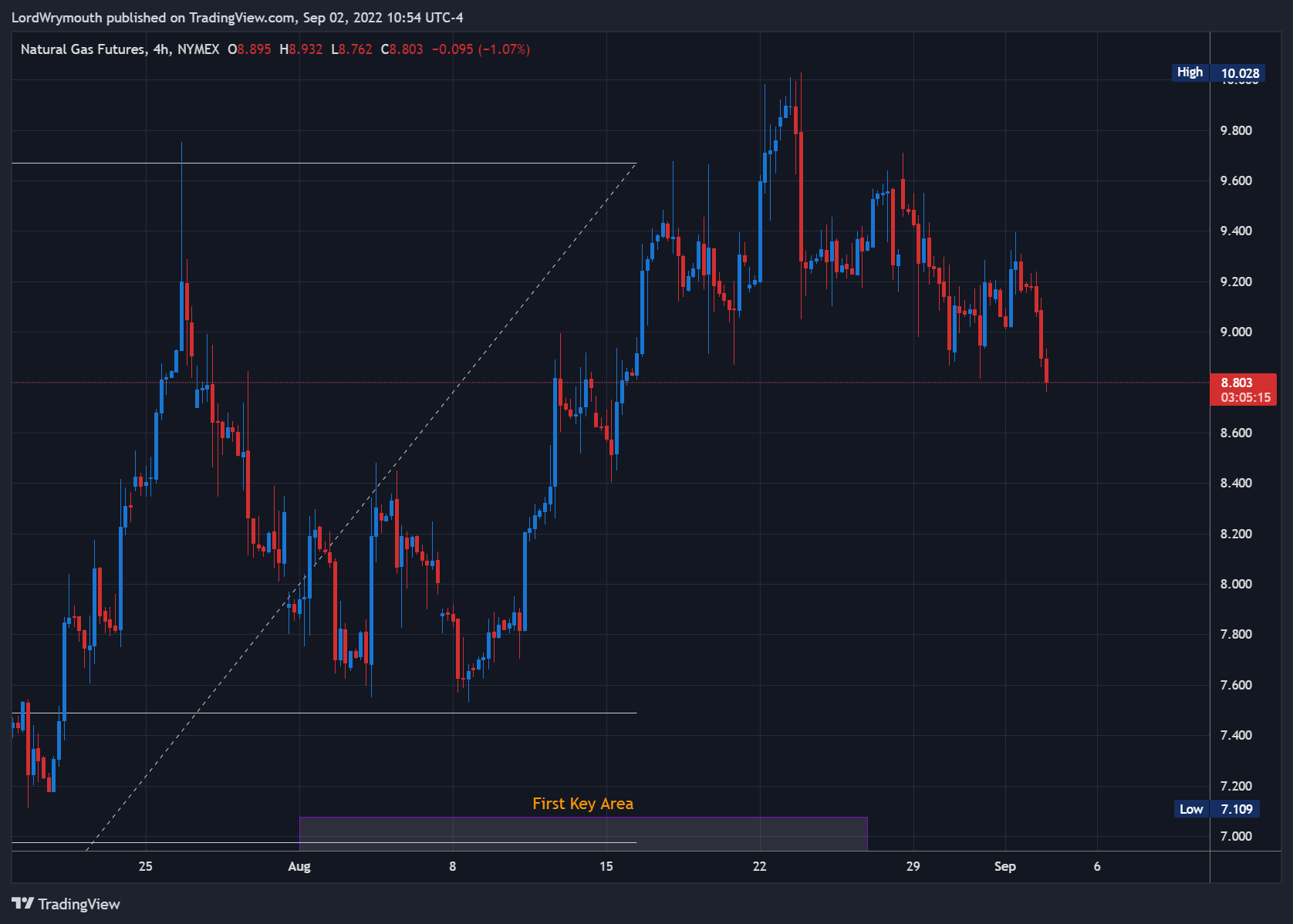This screenshot has width=1293, height=924.
Task: Click the 7.000 price axis label
Action: pos(1236,836)
